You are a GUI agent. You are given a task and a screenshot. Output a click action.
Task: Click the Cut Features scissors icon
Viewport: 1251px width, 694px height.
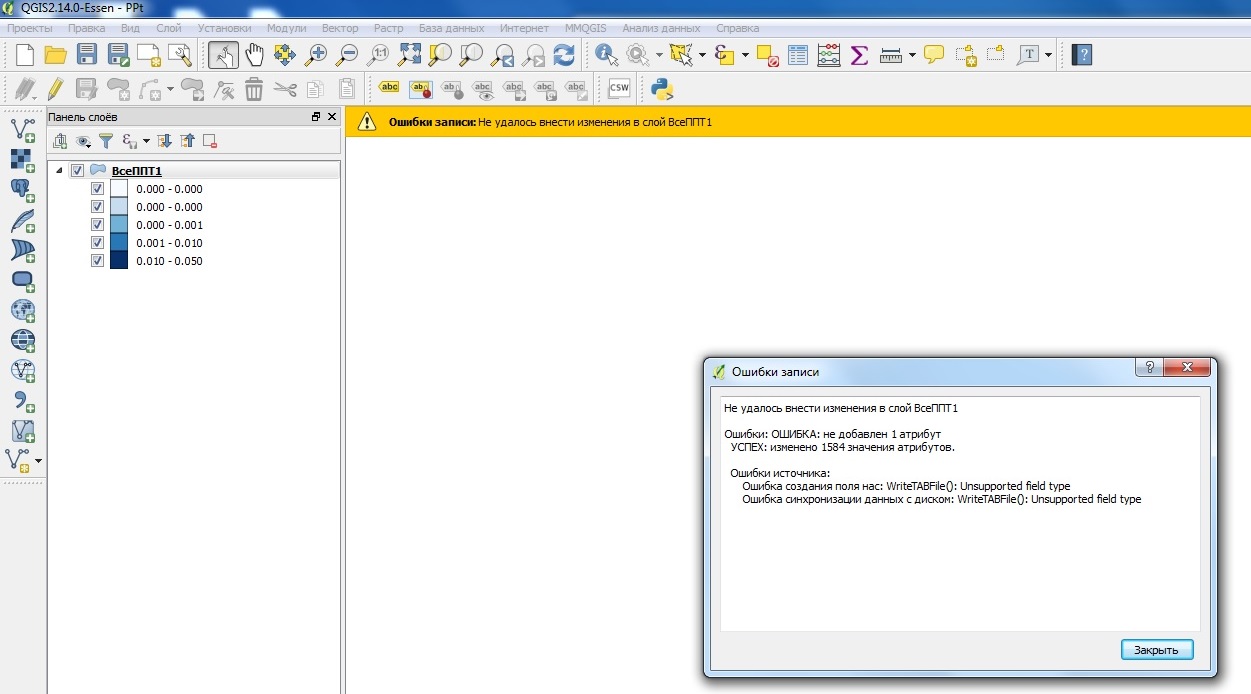click(x=285, y=89)
